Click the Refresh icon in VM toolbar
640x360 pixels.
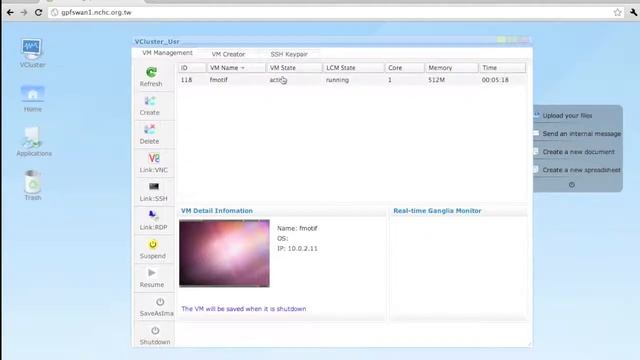tap(151, 72)
